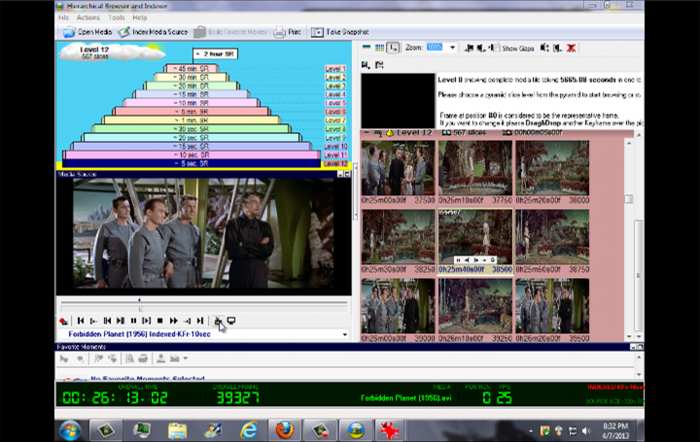700x442 pixels.
Task: Select the Level 10 label
Action: [335, 146]
